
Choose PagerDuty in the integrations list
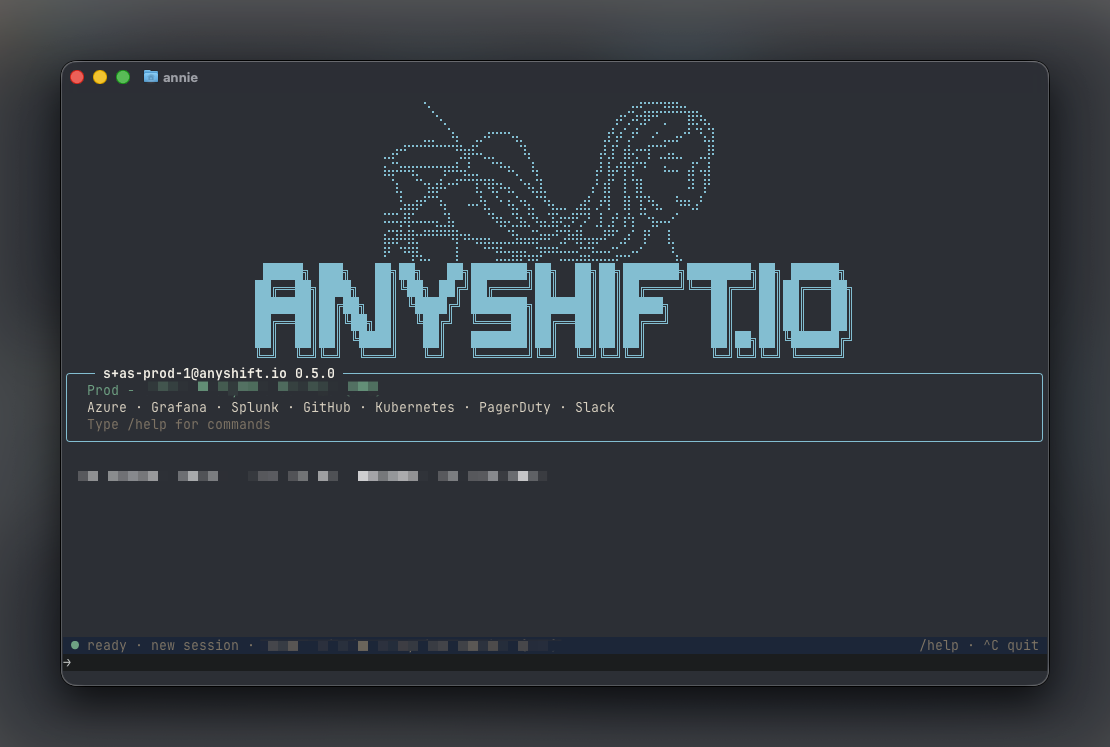pyautogui.click(x=514, y=407)
